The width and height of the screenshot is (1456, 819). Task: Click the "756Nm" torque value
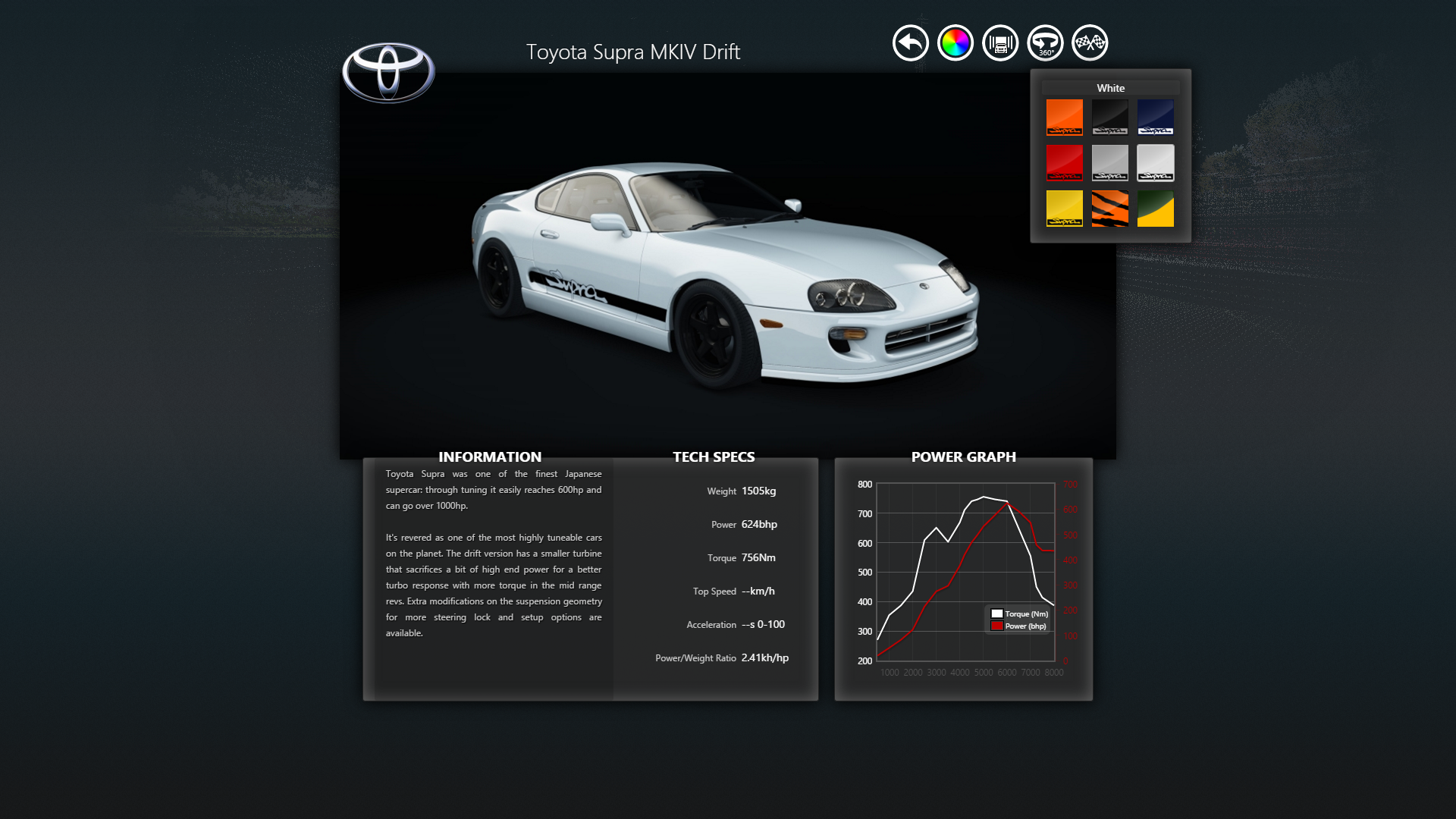758,557
